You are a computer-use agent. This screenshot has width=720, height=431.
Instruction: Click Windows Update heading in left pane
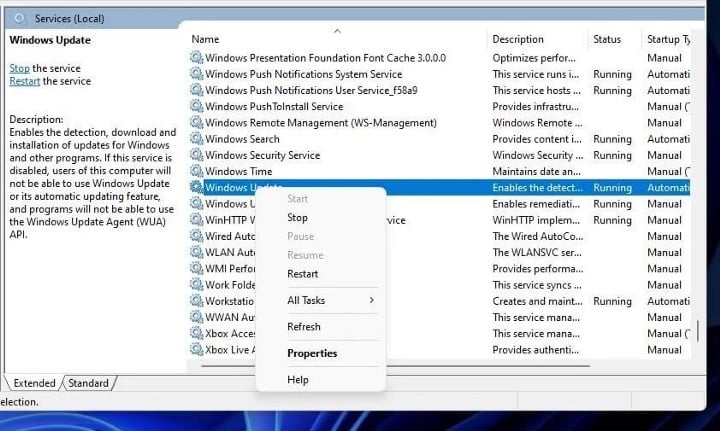(50, 40)
